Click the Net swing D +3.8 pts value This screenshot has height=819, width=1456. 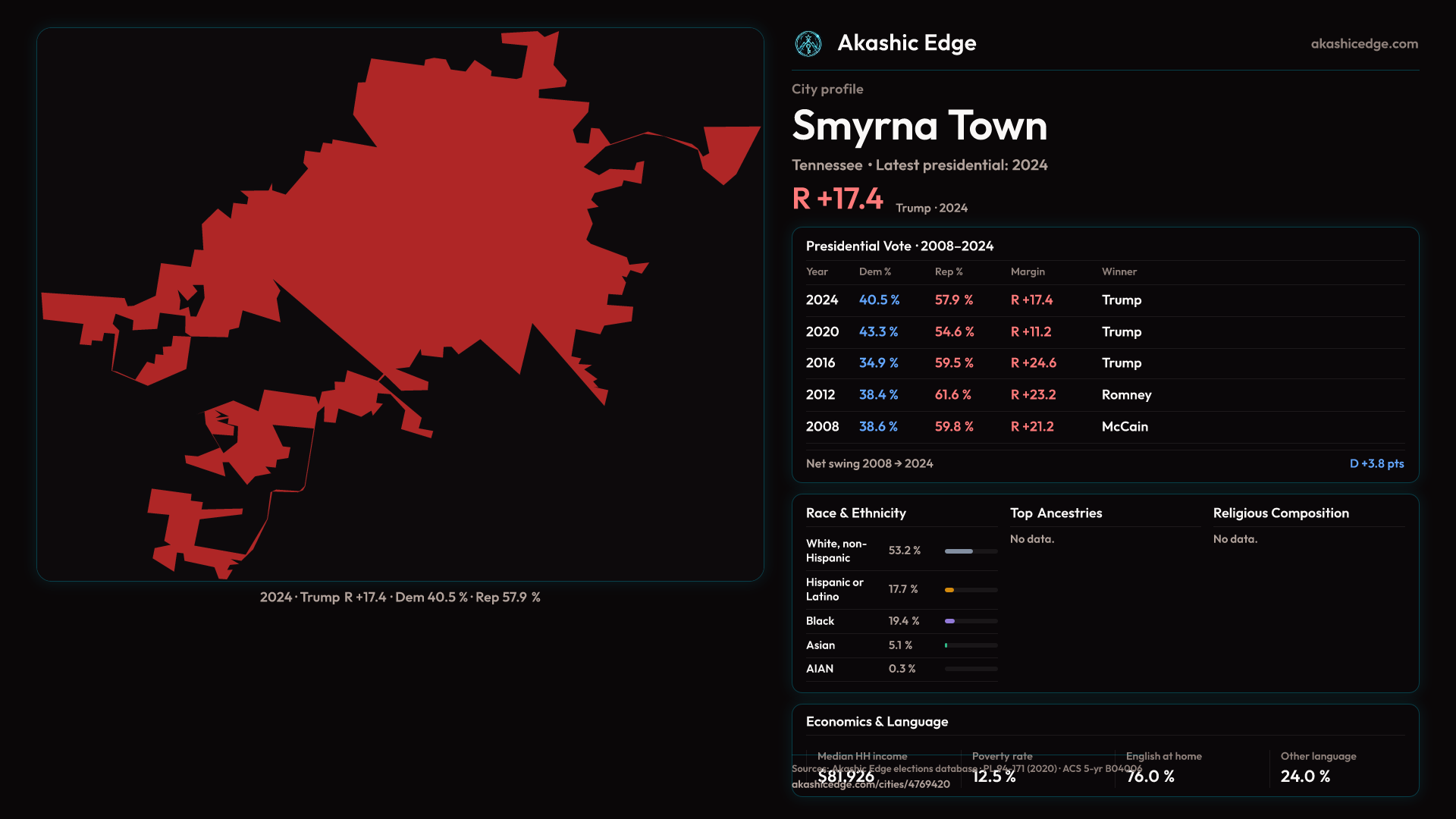pos(1376,464)
